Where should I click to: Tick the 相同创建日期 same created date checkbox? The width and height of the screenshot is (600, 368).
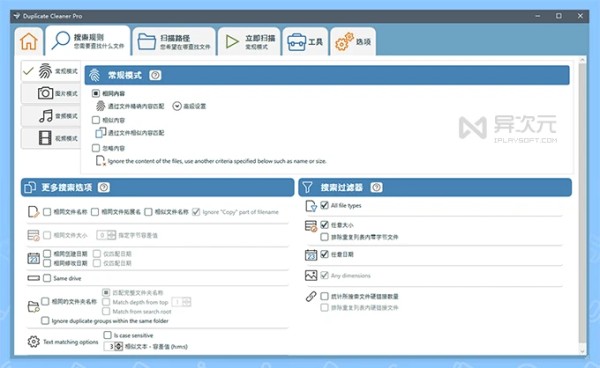coord(47,254)
